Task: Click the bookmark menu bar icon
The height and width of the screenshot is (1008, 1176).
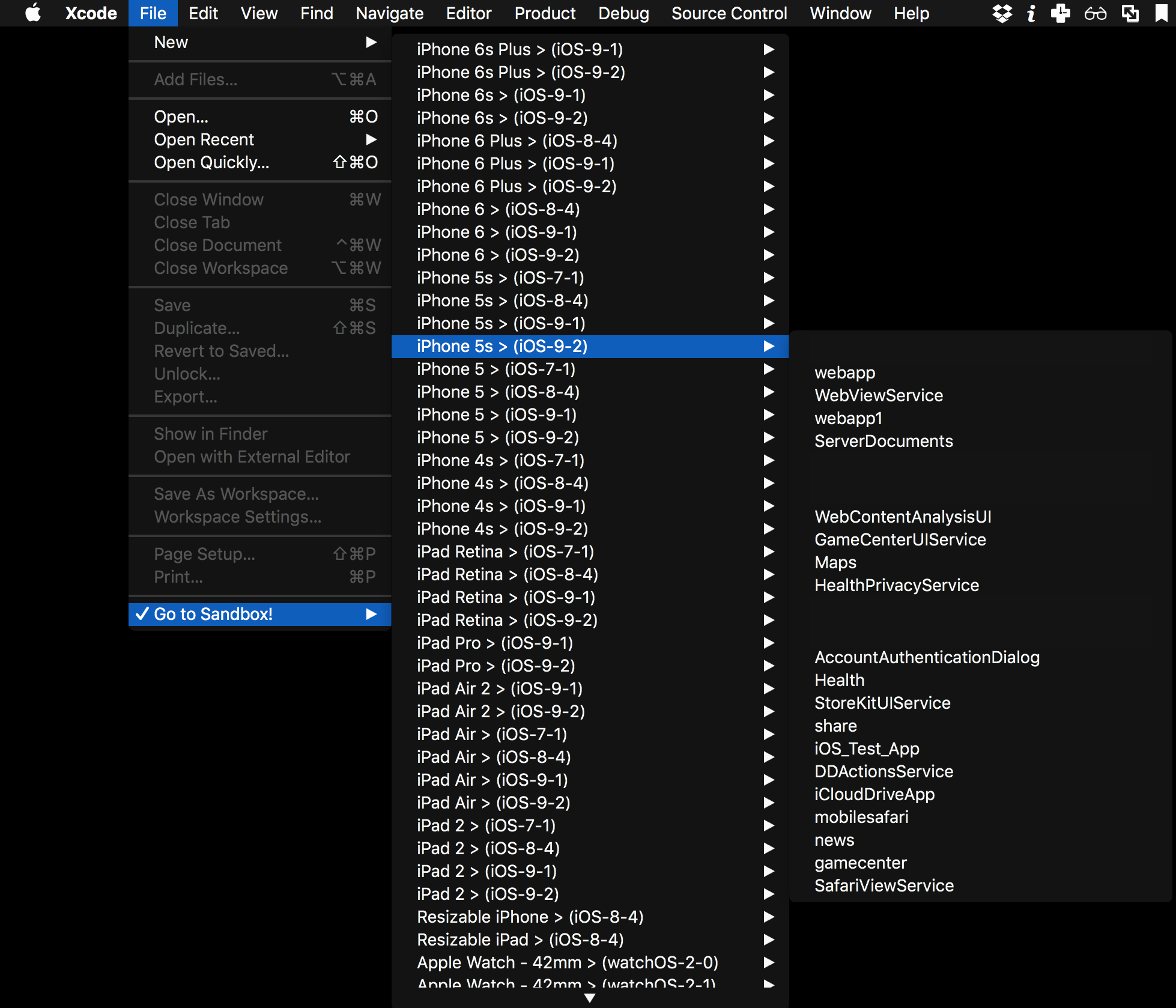Action: pos(1161,13)
